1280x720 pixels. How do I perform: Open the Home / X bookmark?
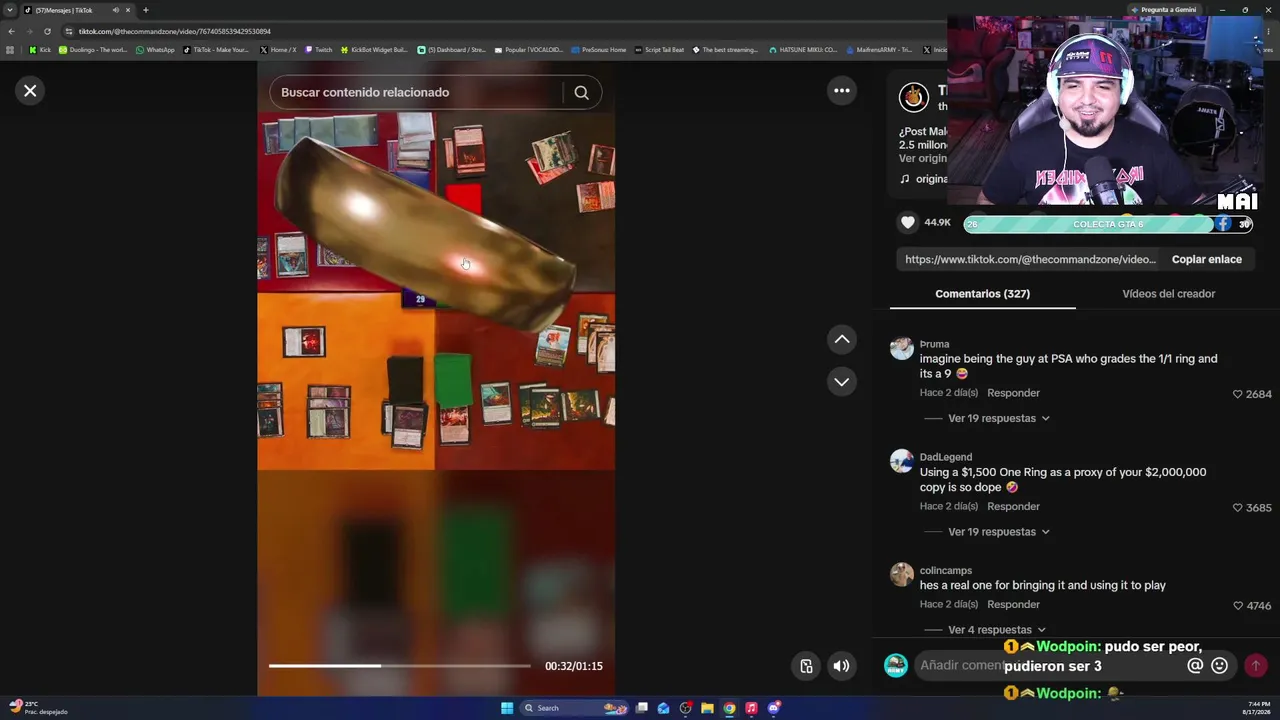click(278, 49)
